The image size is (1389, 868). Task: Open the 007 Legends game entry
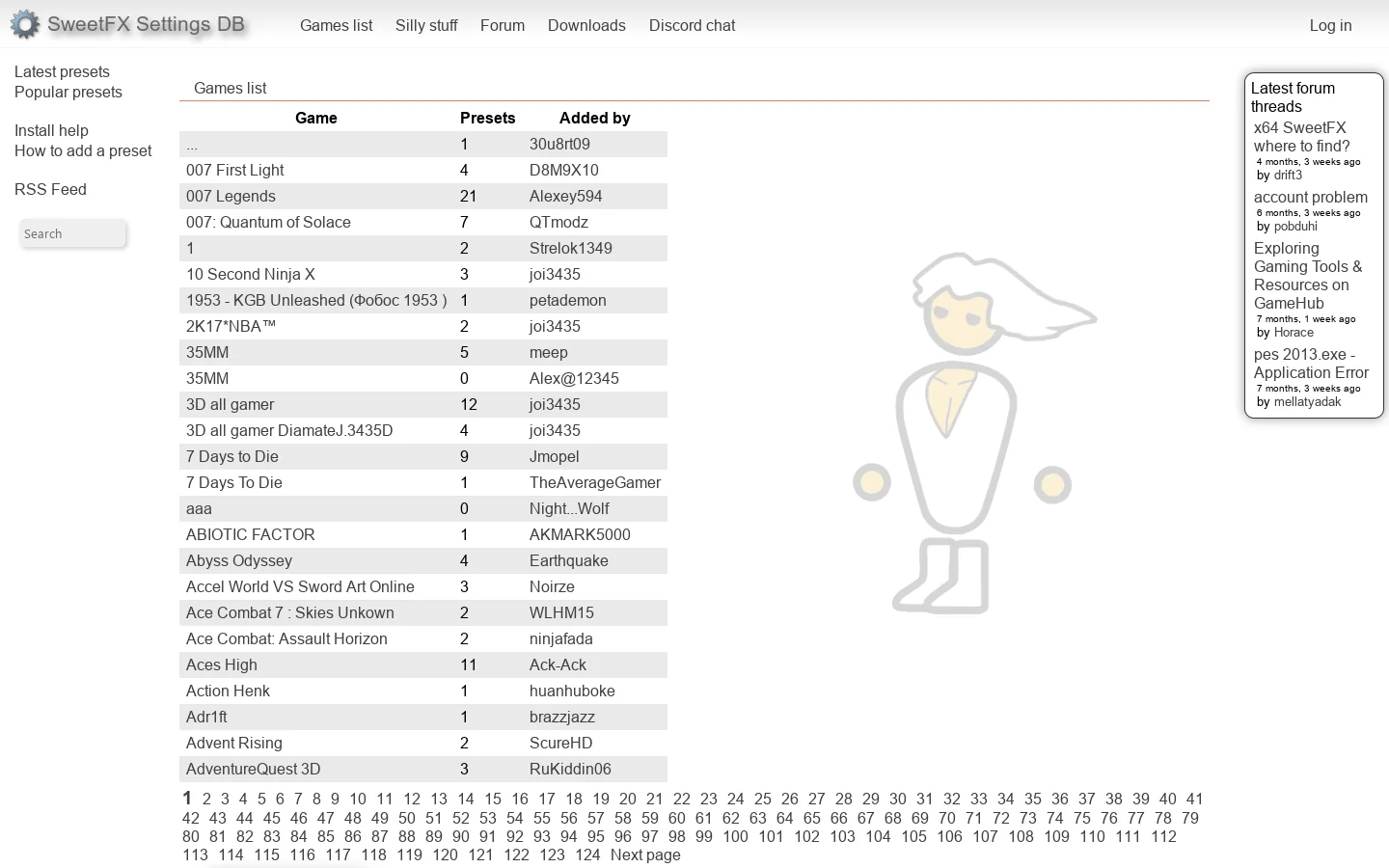click(x=231, y=196)
